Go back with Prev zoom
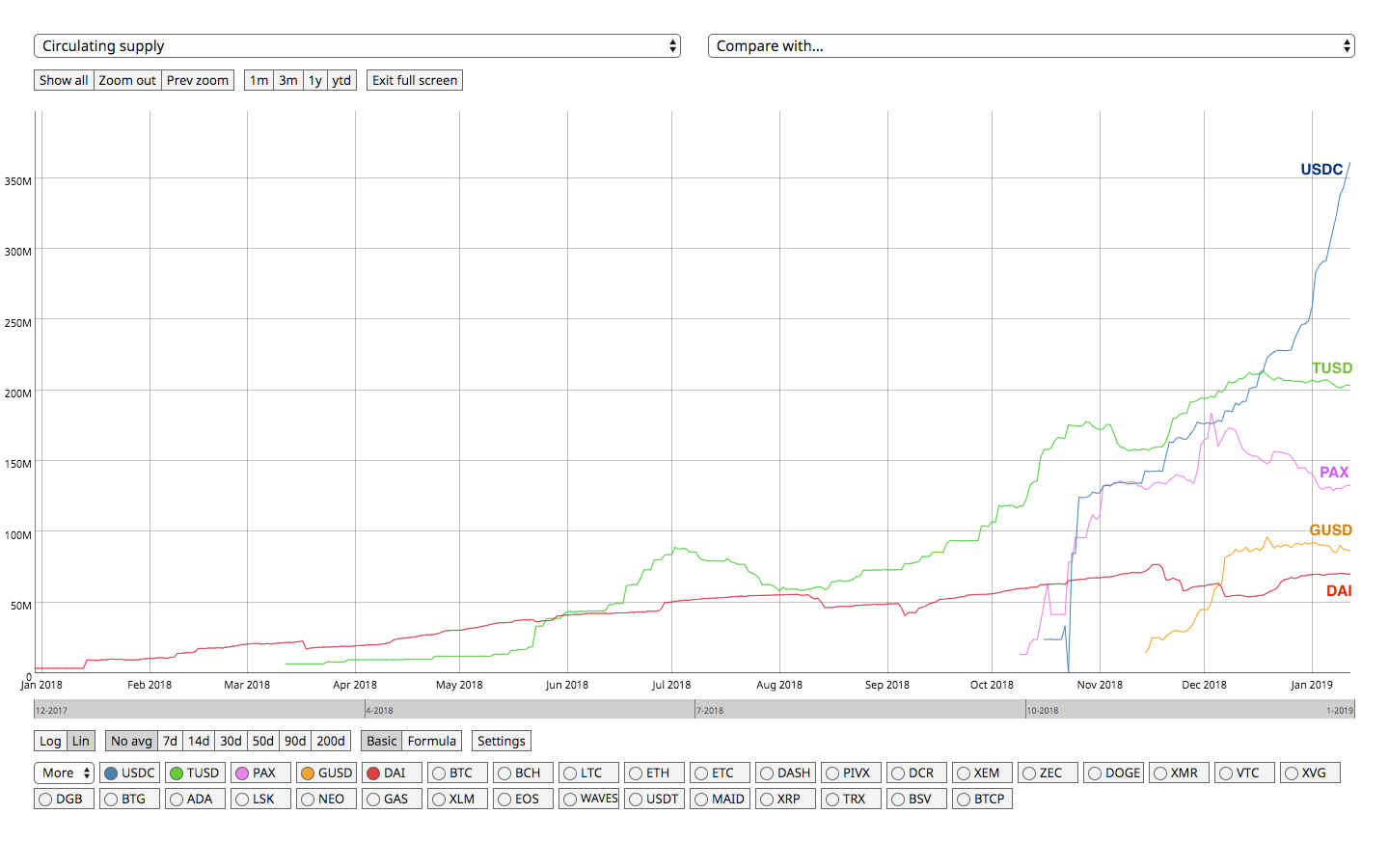The width and height of the screenshot is (1389, 868). (198, 80)
